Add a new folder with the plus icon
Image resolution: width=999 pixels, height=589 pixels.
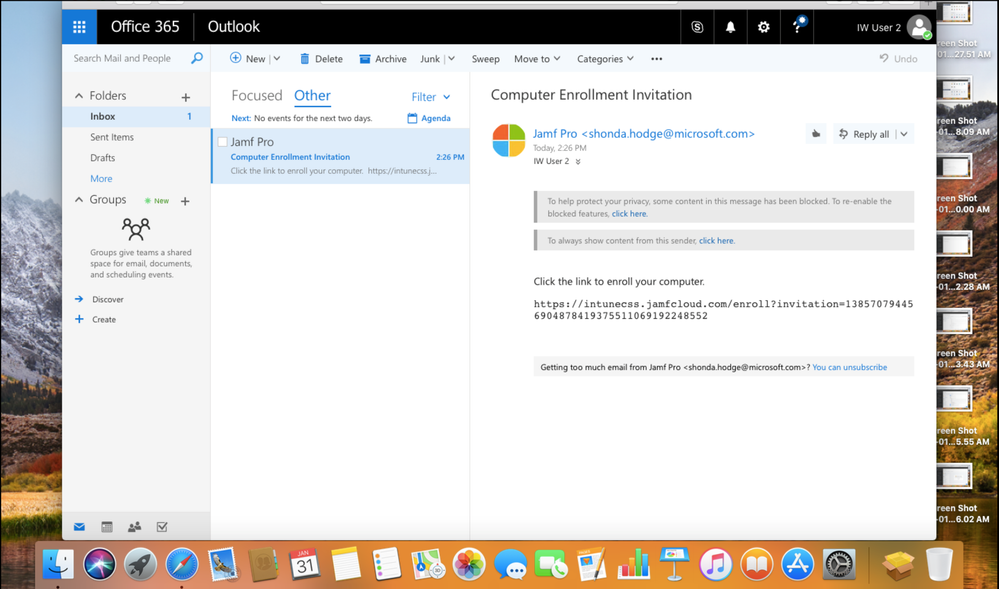click(185, 97)
